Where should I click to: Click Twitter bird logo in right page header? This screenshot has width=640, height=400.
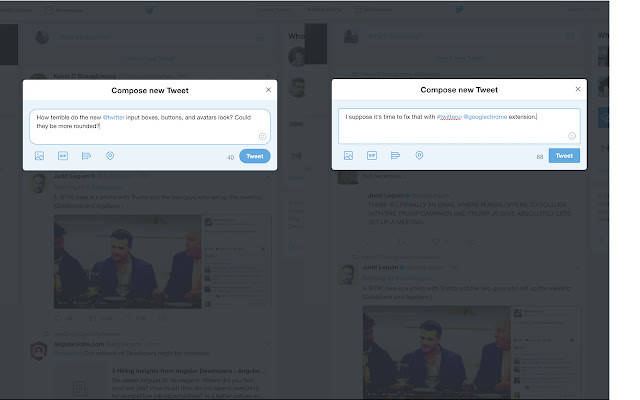459,9
